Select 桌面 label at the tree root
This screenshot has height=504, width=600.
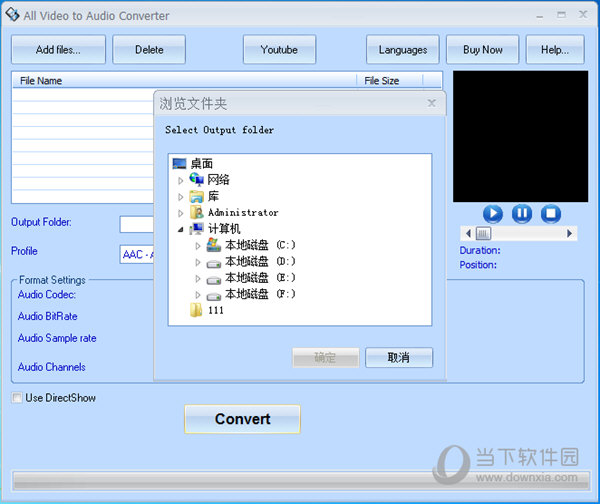coord(202,164)
